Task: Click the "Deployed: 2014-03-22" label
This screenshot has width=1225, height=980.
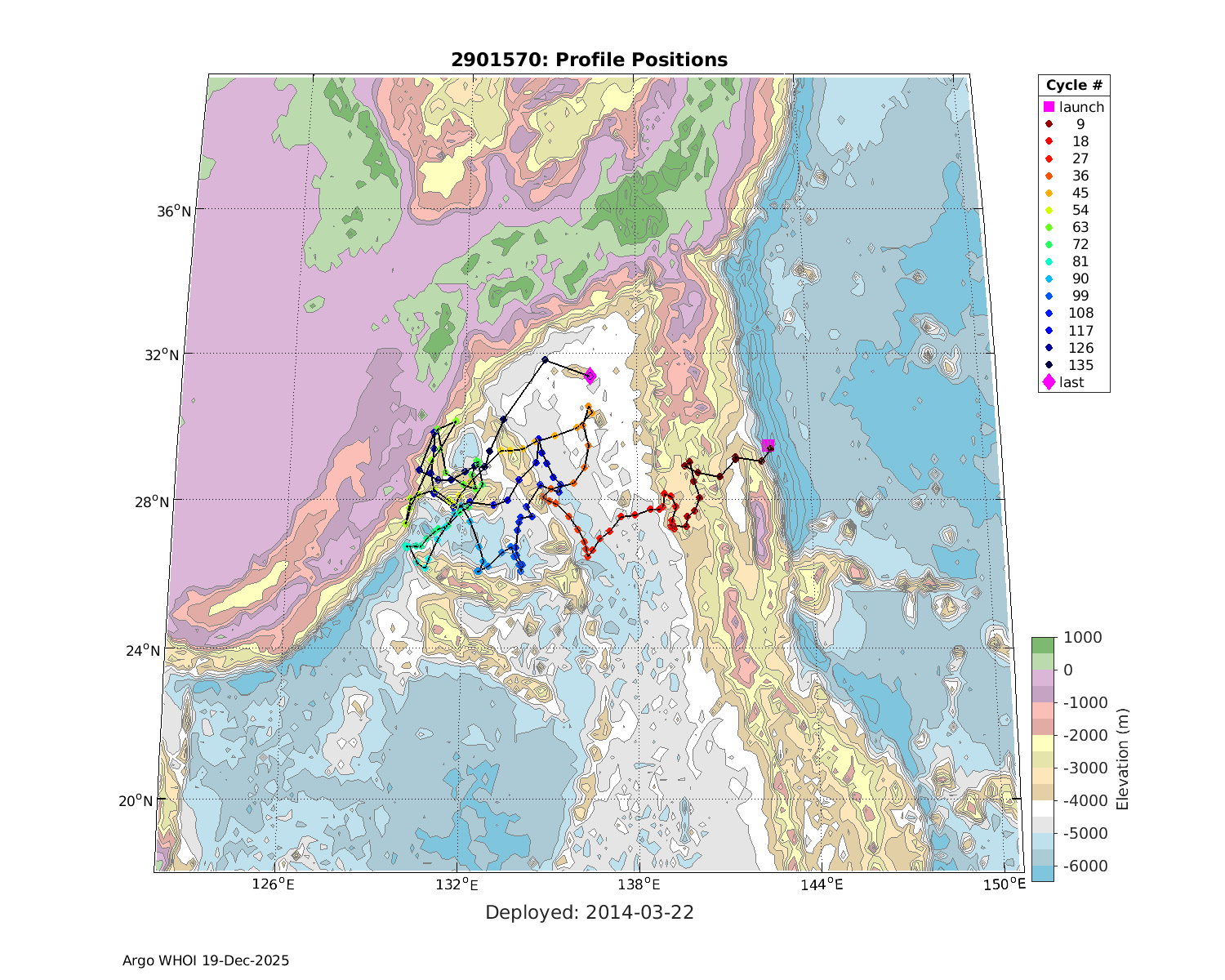Action: point(589,912)
